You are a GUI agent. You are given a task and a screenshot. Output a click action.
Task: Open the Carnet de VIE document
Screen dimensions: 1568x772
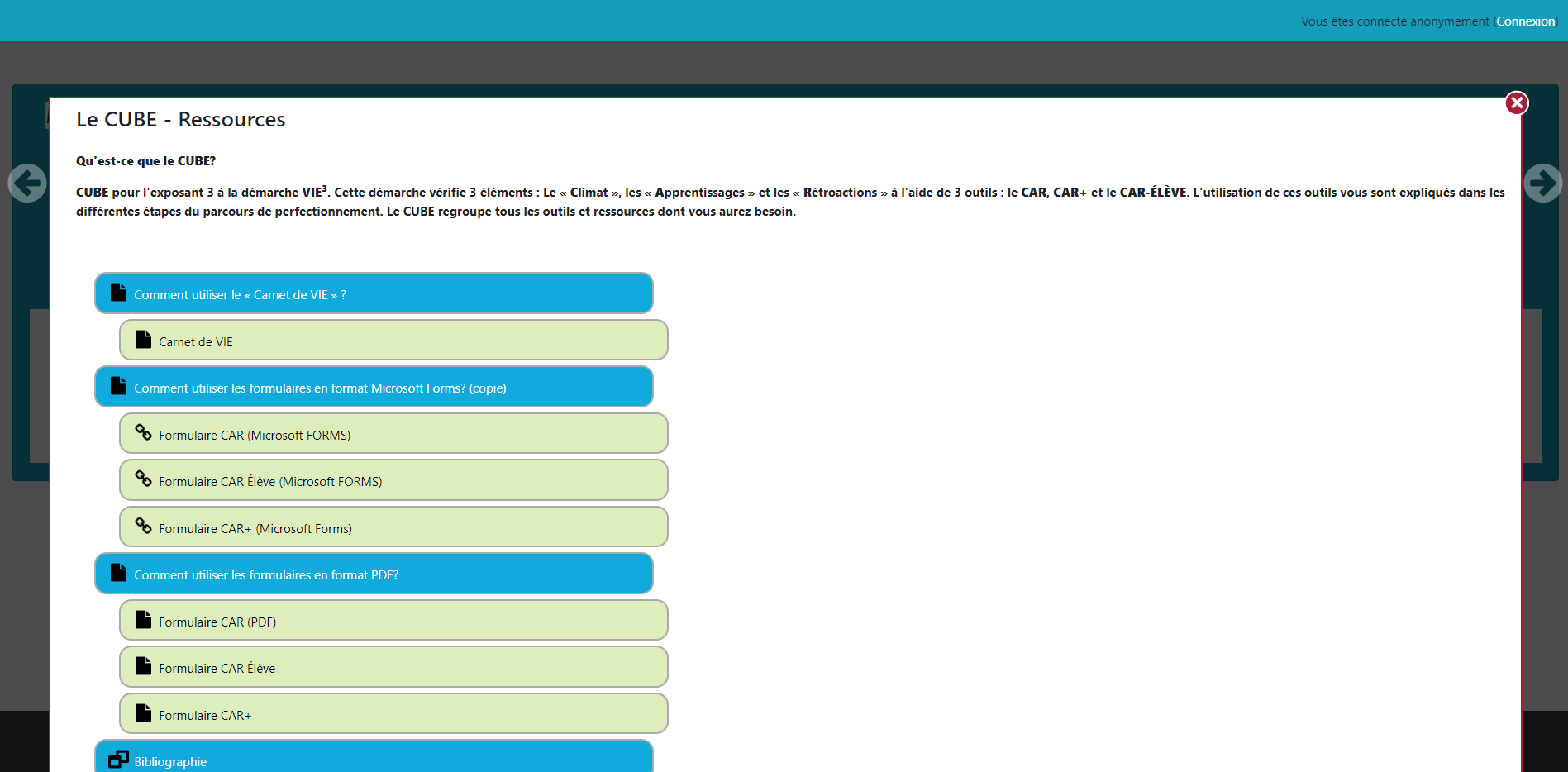[x=393, y=340]
